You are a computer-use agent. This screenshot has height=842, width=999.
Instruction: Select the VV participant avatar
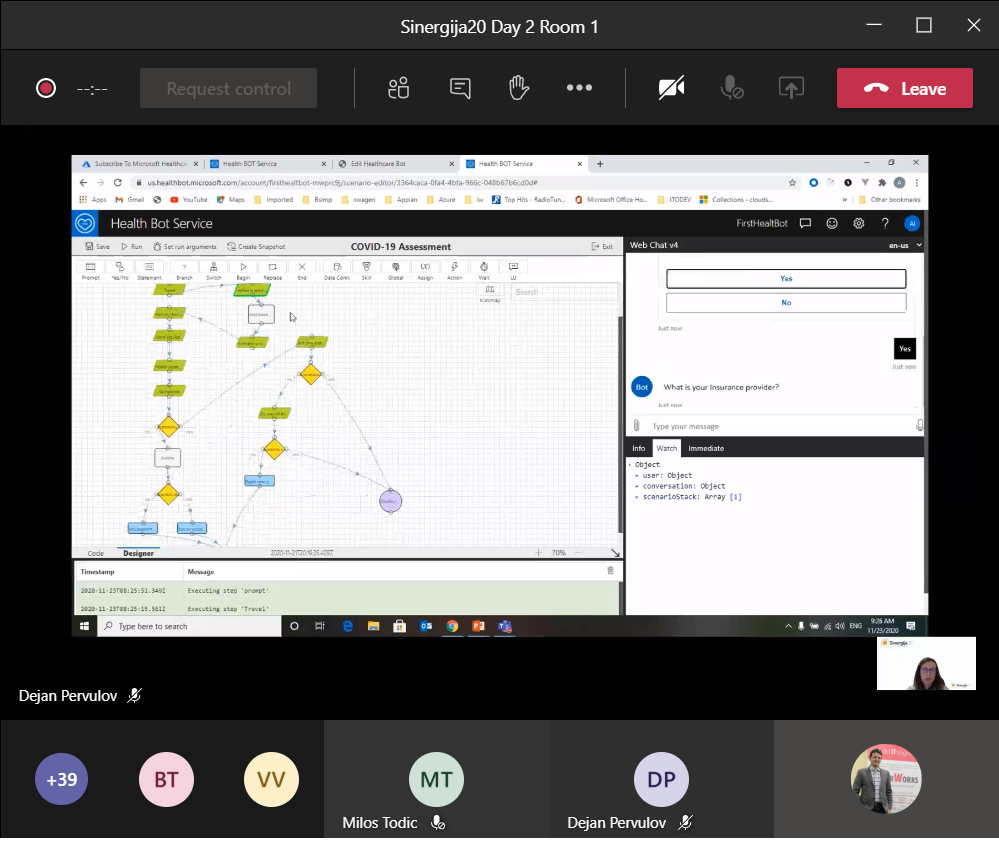coord(271,778)
